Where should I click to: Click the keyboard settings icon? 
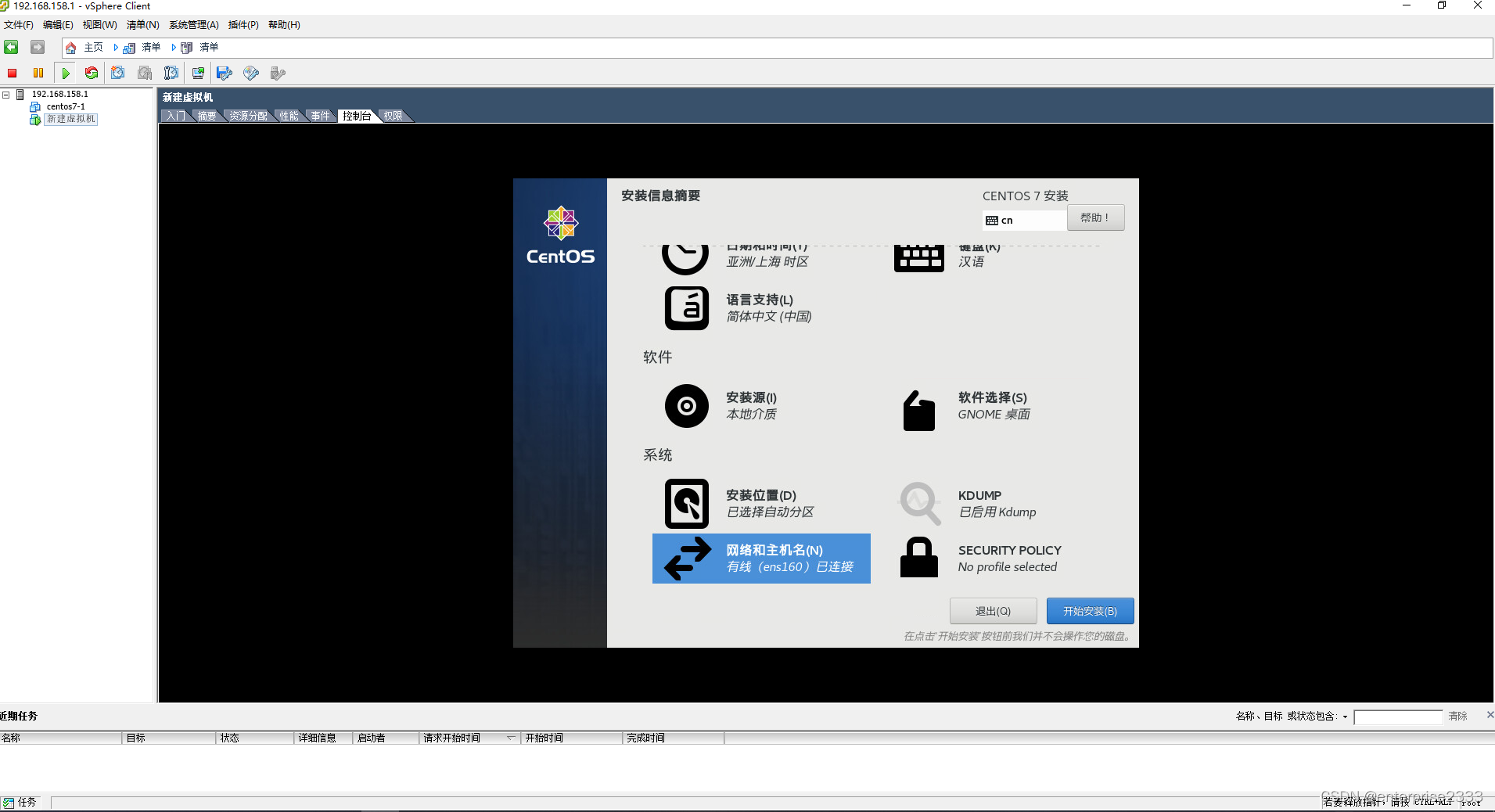[x=919, y=258]
